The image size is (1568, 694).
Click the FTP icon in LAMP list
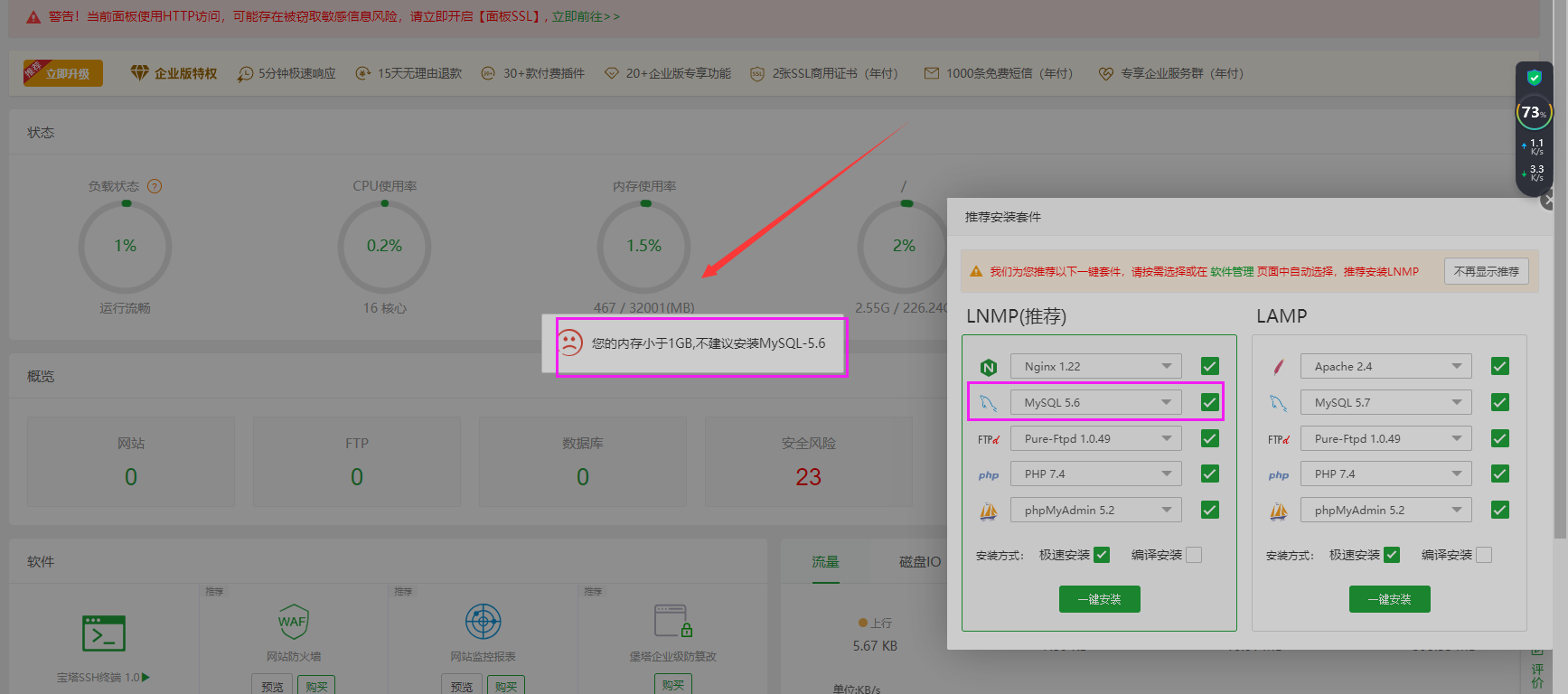point(1279,439)
